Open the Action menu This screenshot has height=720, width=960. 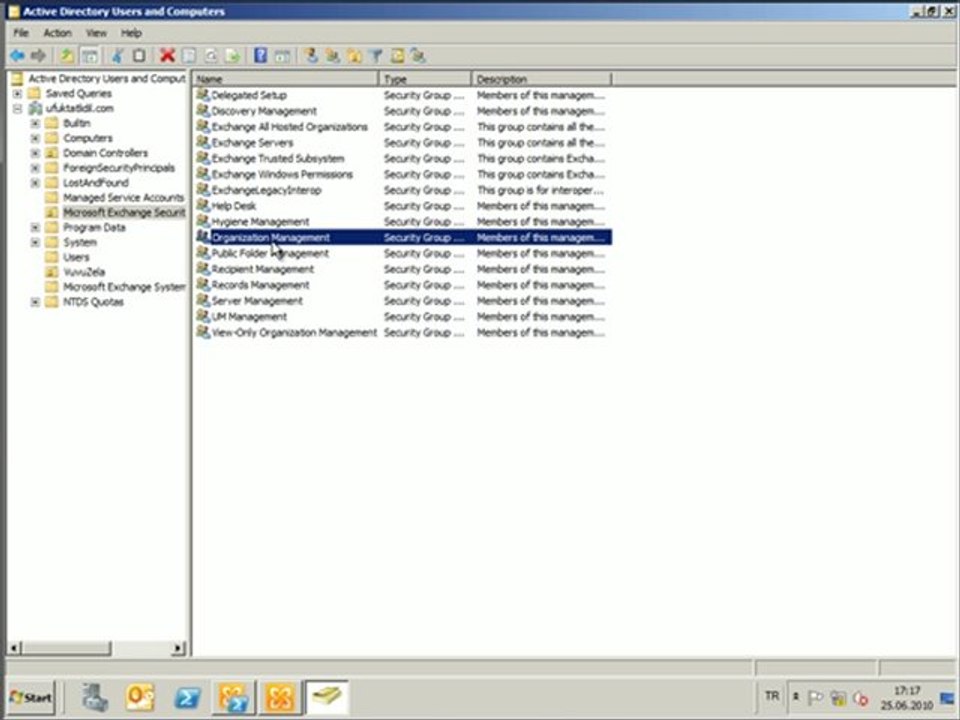pyautogui.click(x=57, y=33)
